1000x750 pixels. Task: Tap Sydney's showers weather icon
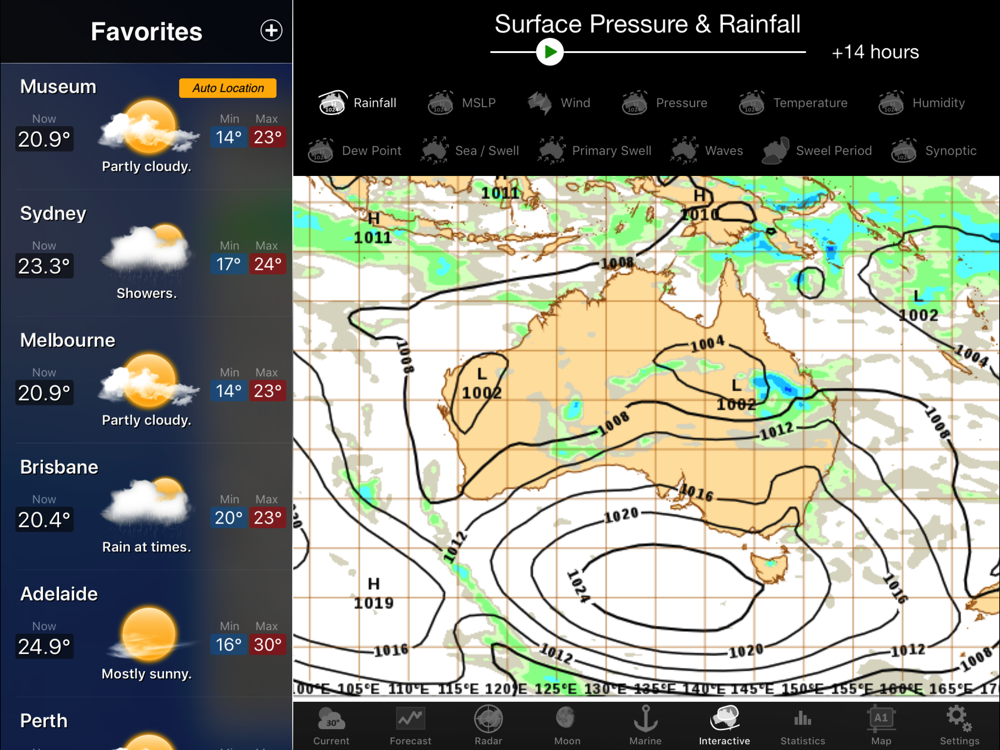(x=147, y=251)
